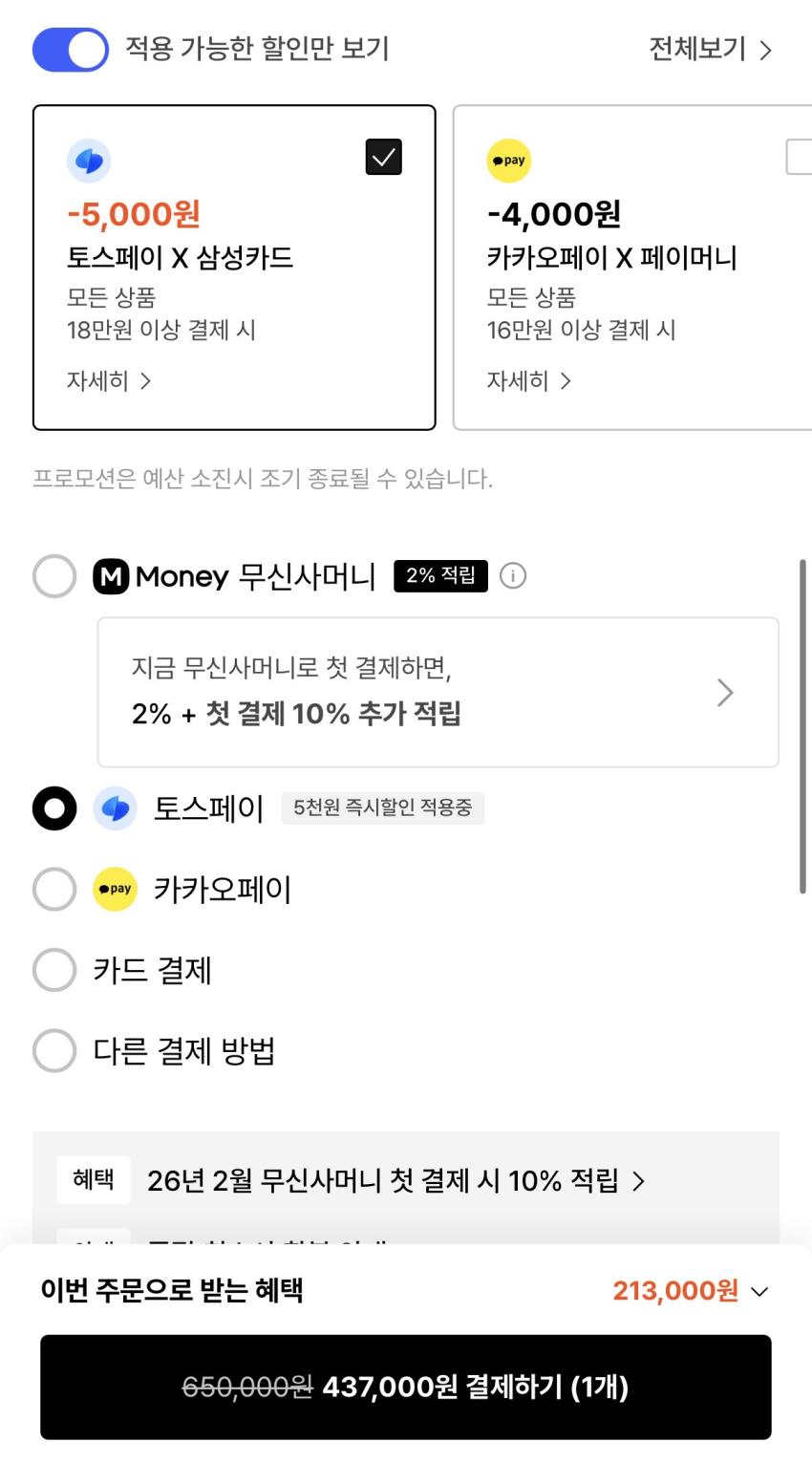Click the Musinsa Money M logo
Viewport: 812px width, 1464px height.
point(111,576)
